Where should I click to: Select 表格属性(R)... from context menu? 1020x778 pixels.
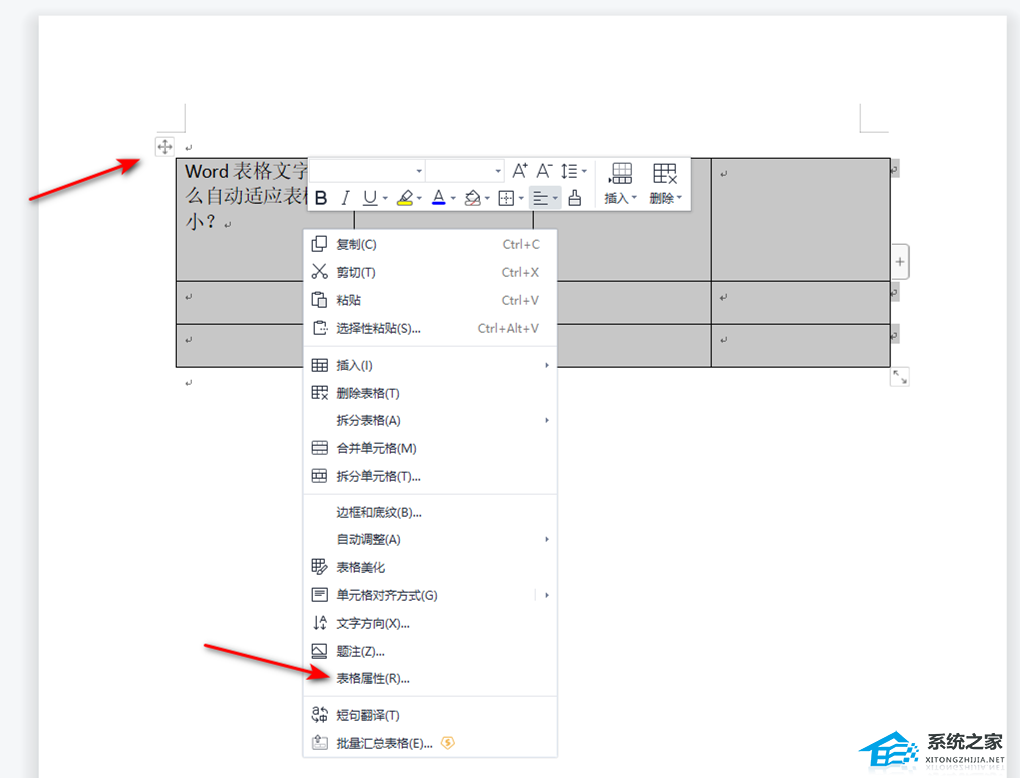373,678
